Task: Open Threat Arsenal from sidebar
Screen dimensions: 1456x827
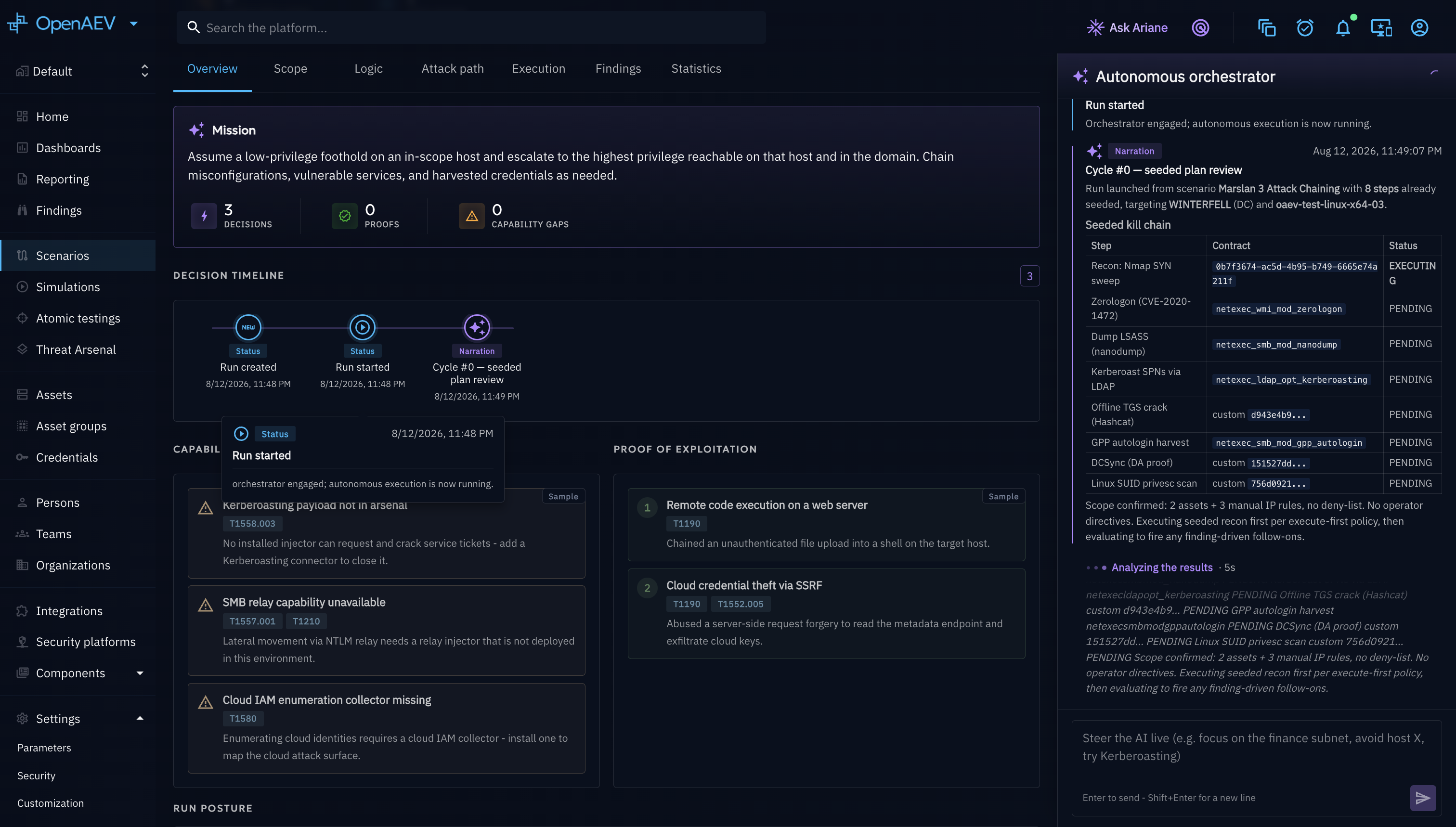Action: tap(78, 349)
